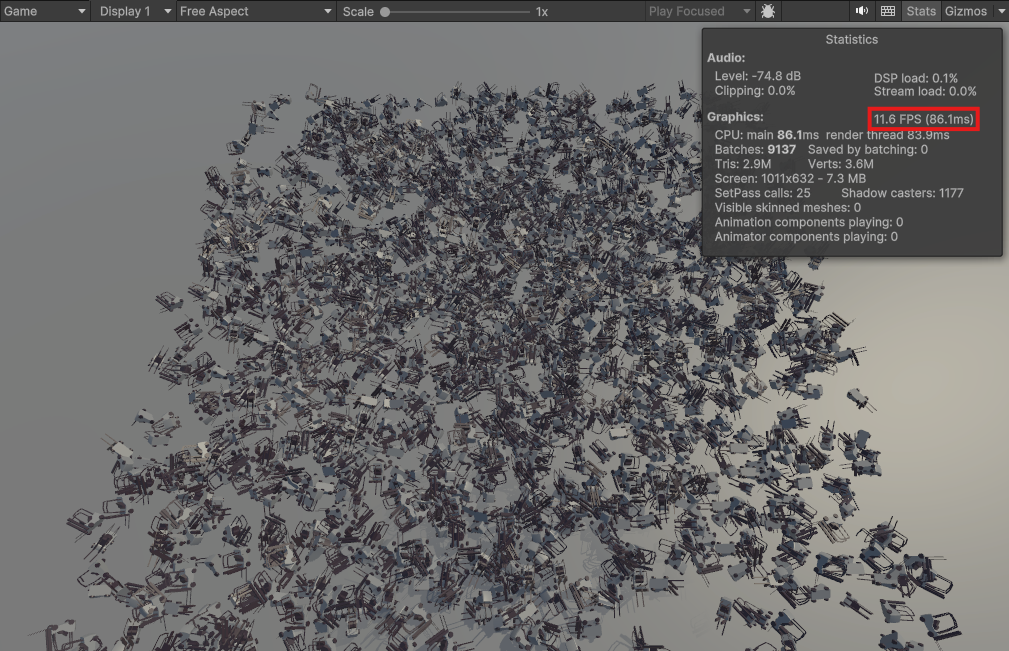The width and height of the screenshot is (1009, 651).
Task: Click the Scale slider handle
Action: pos(385,12)
